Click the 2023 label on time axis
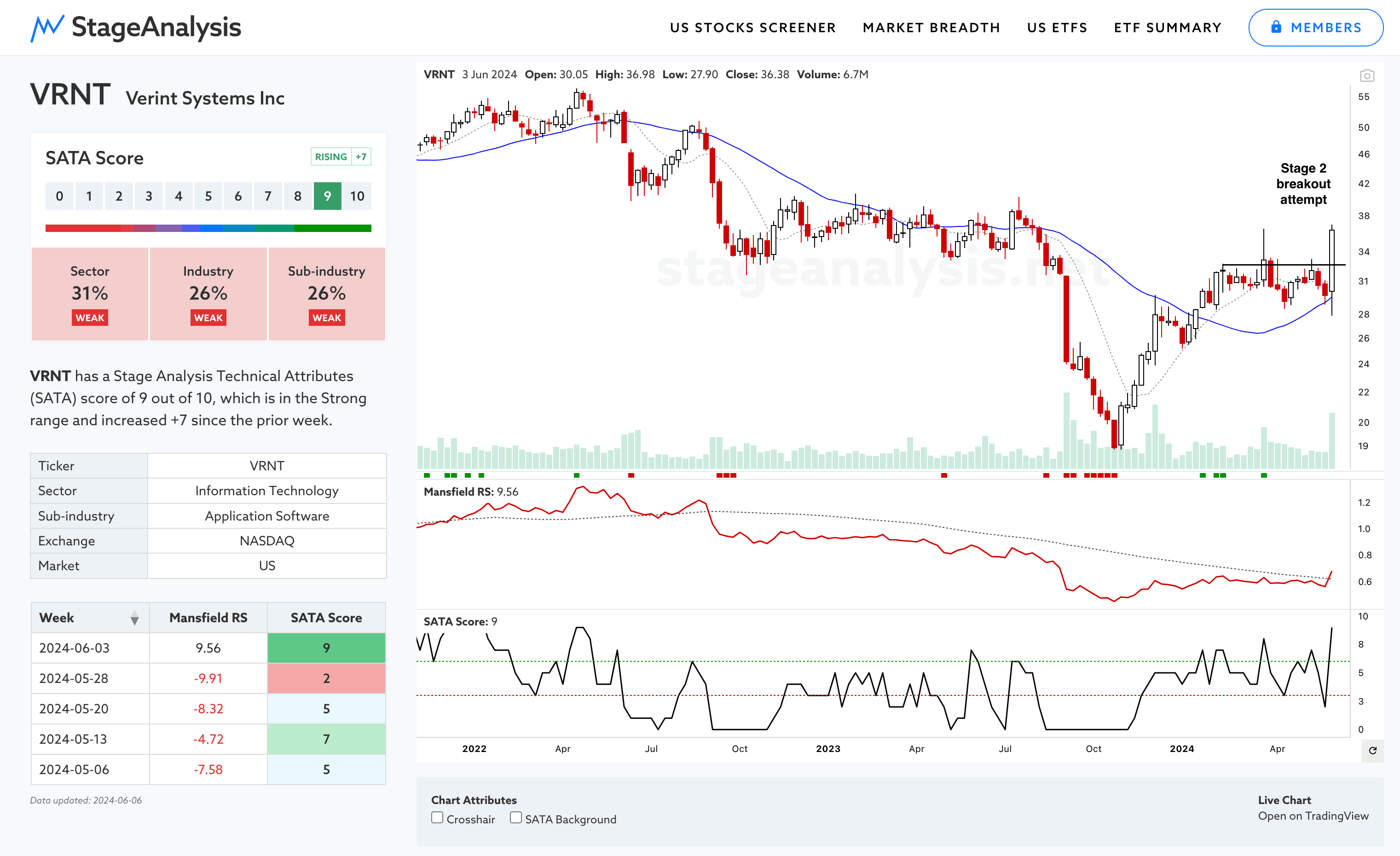This screenshot has width=1400, height=856. point(828,749)
